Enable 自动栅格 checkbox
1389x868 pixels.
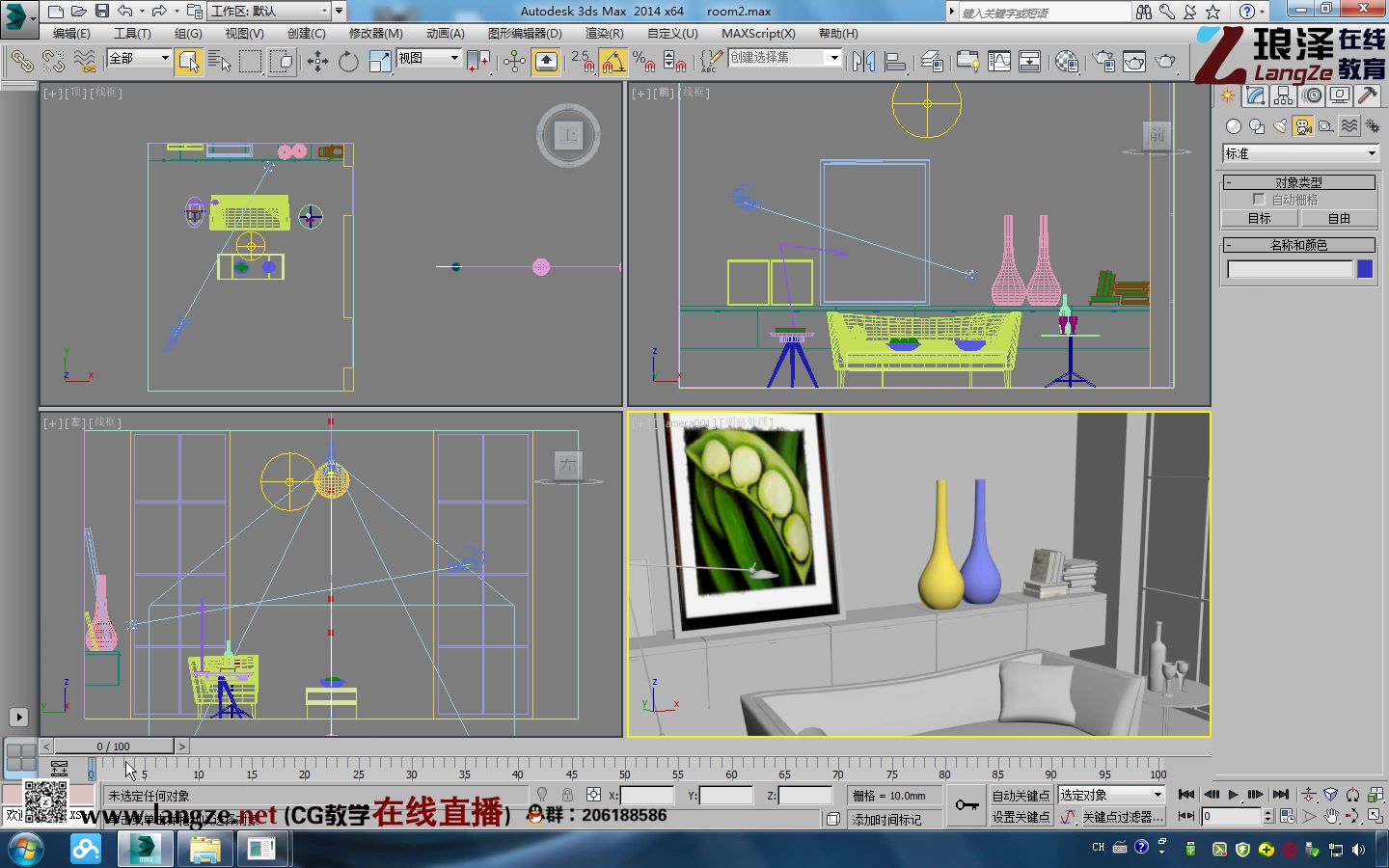click(1259, 200)
